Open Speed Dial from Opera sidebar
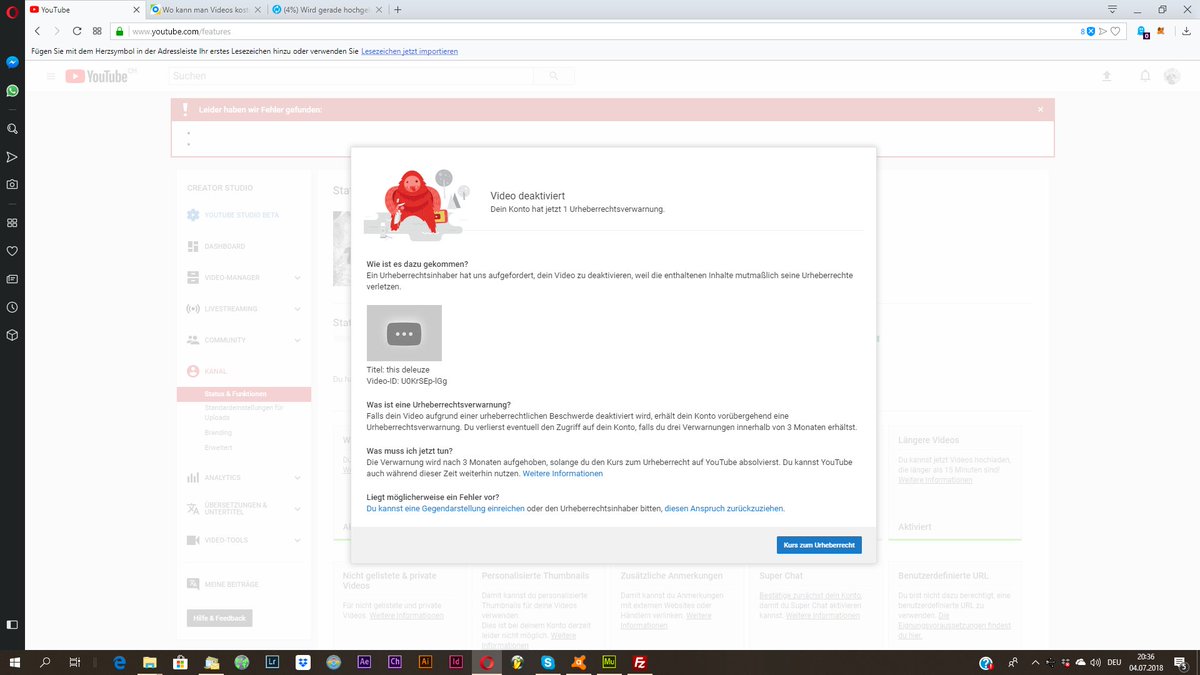Screen dimensions: 1200x675 [x=12, y=222]
